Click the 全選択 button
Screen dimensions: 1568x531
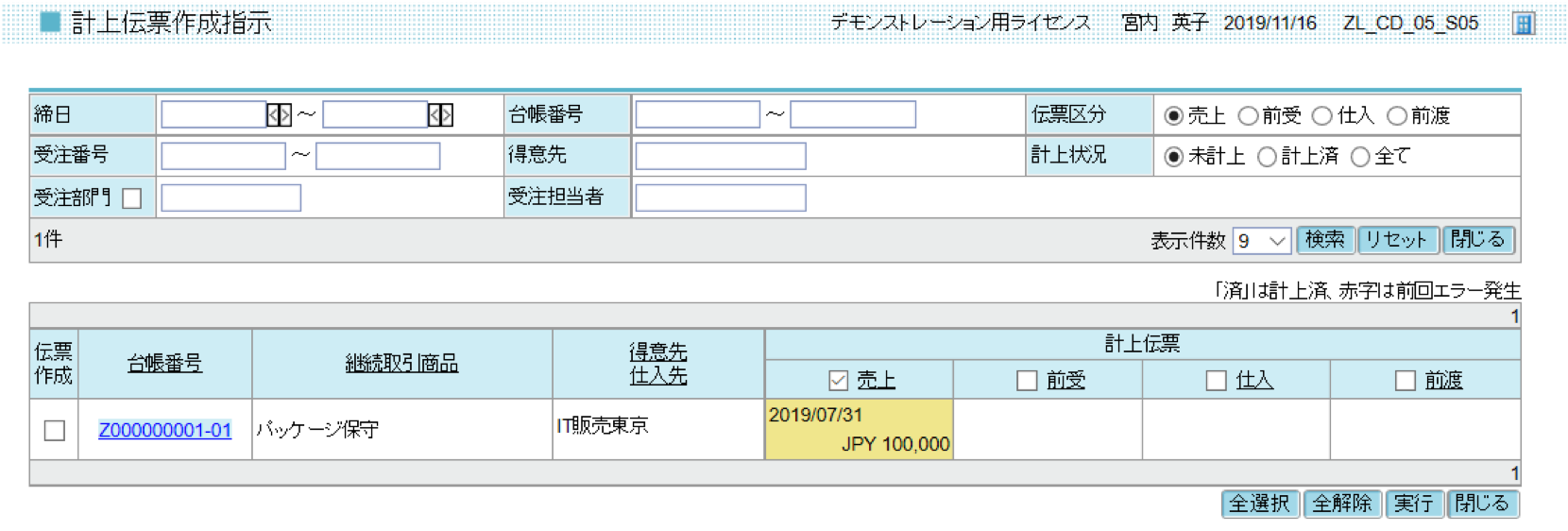point(1259,504)
